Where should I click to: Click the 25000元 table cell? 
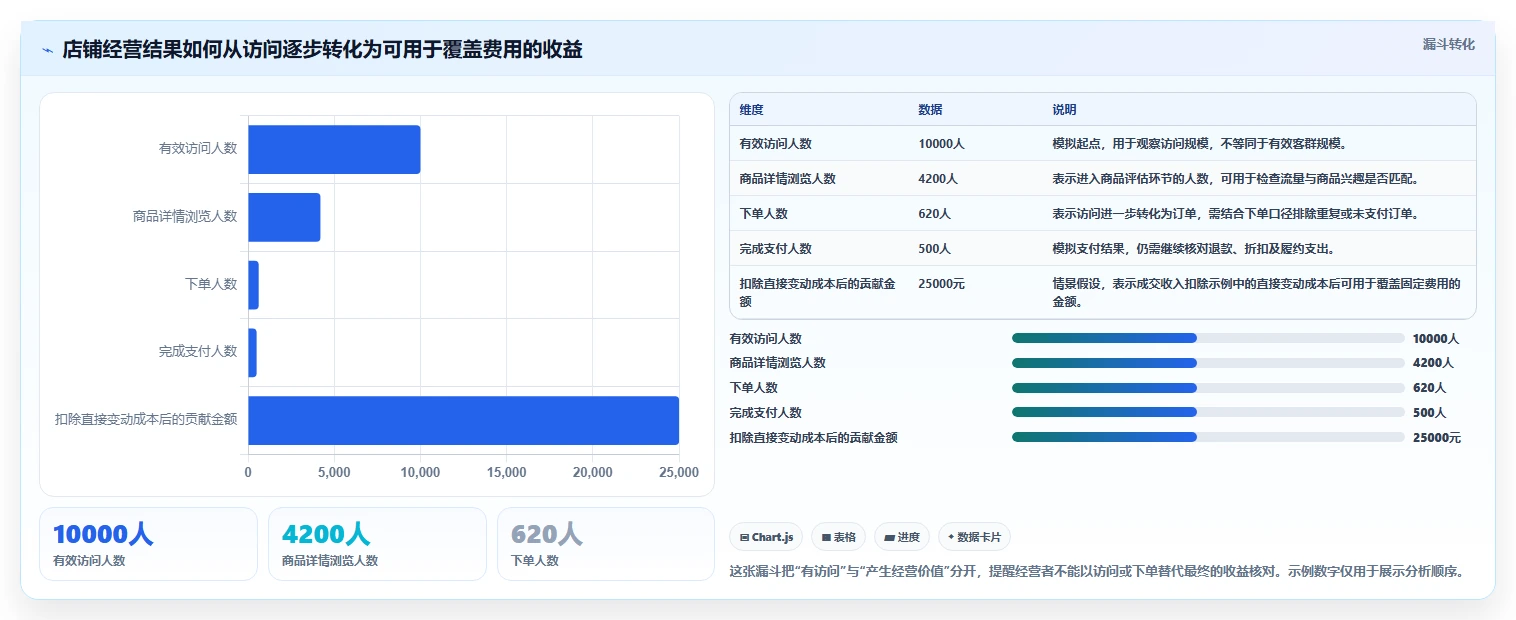pyautogui.click(x=941, y=284)
